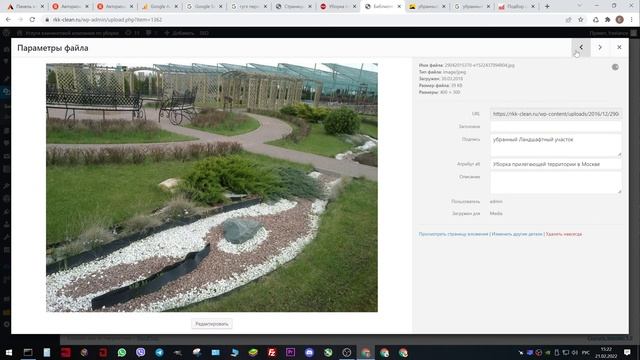Go to the next media item arrow

click(600, 47)
